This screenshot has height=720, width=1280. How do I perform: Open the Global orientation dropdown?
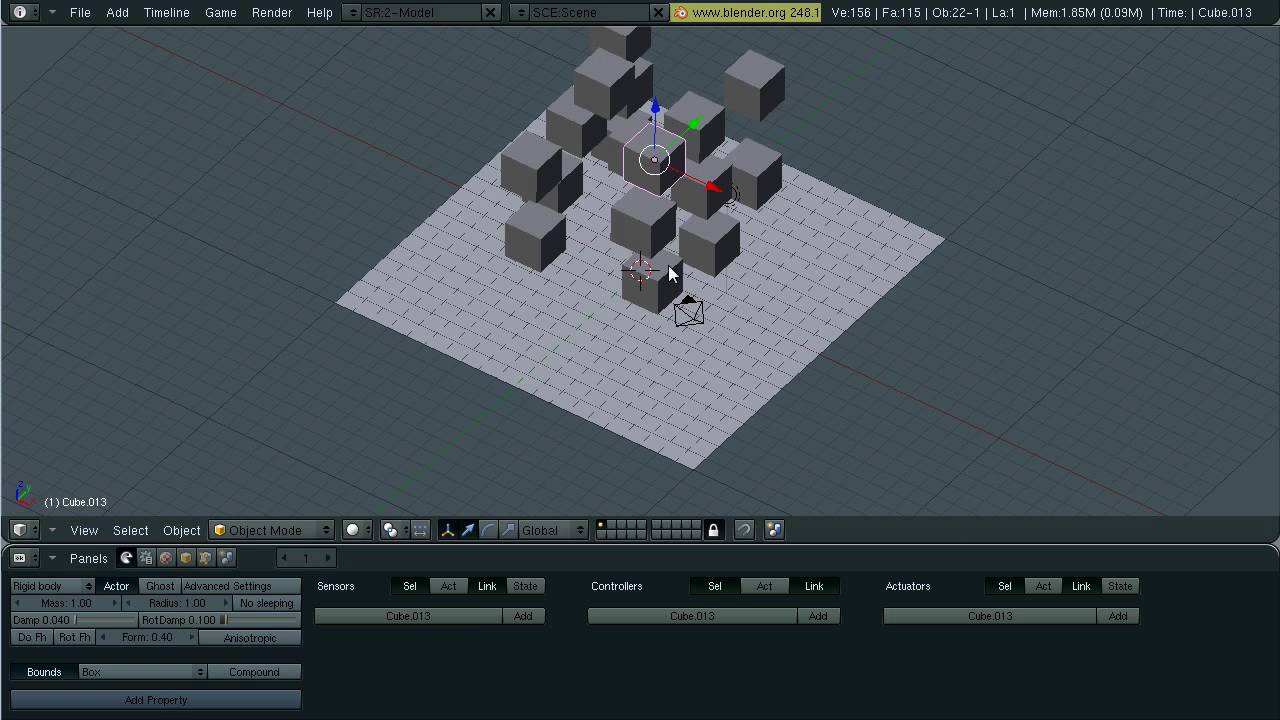pyautogui.click(x=553, y=530)
